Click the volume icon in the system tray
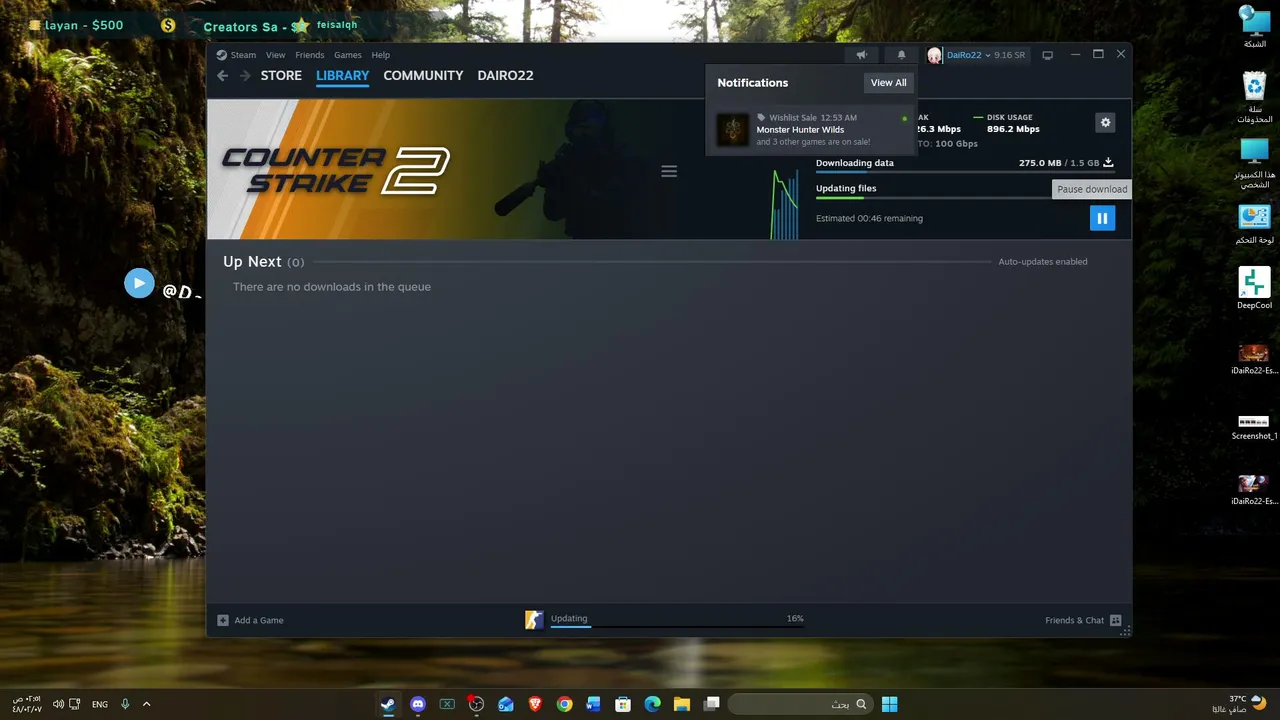Image resolution: width=1280 pixels, height=720 pixels. [58, 704]
